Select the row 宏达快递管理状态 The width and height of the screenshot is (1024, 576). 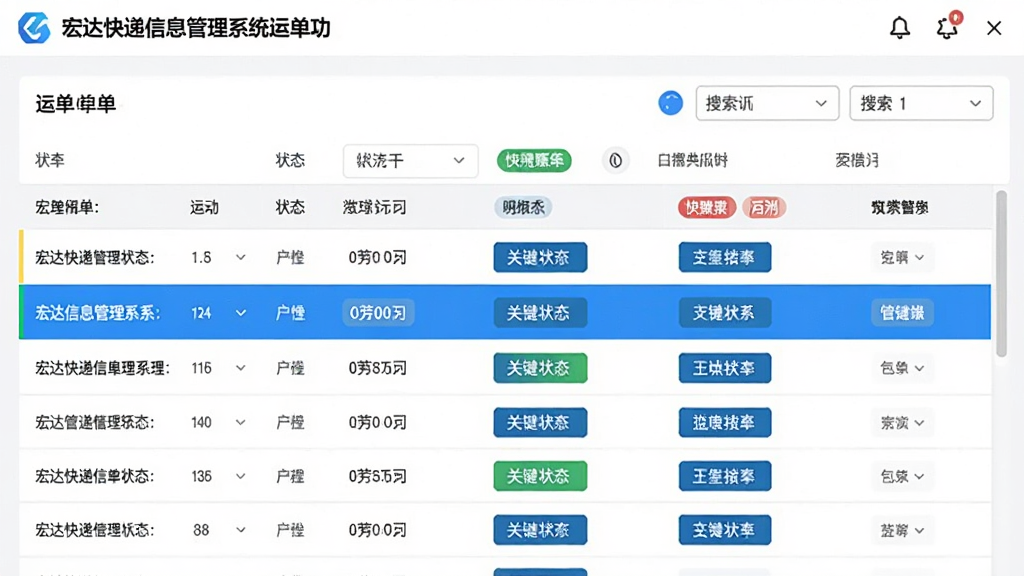505,257
